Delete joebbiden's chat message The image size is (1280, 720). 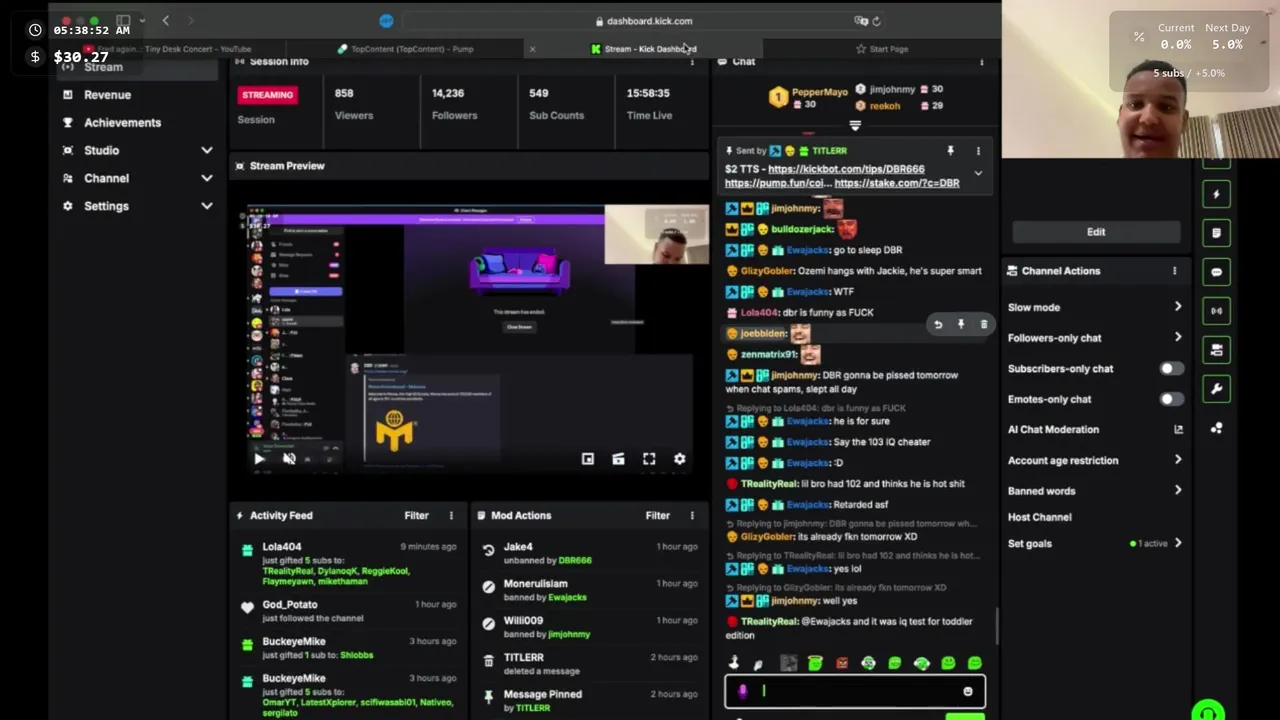[984, 325]
